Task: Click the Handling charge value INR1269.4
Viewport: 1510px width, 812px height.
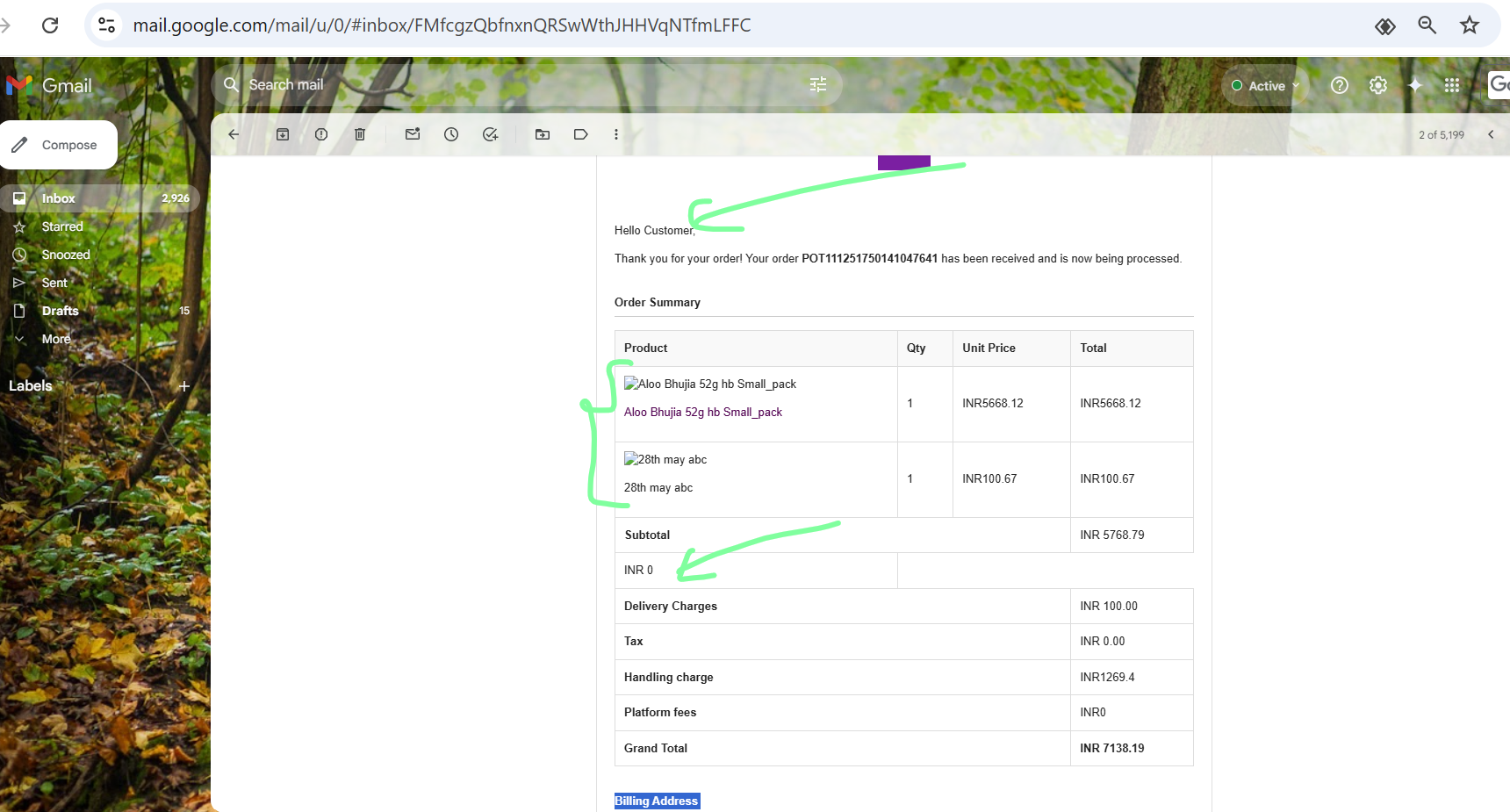Action: point(1107,678)
